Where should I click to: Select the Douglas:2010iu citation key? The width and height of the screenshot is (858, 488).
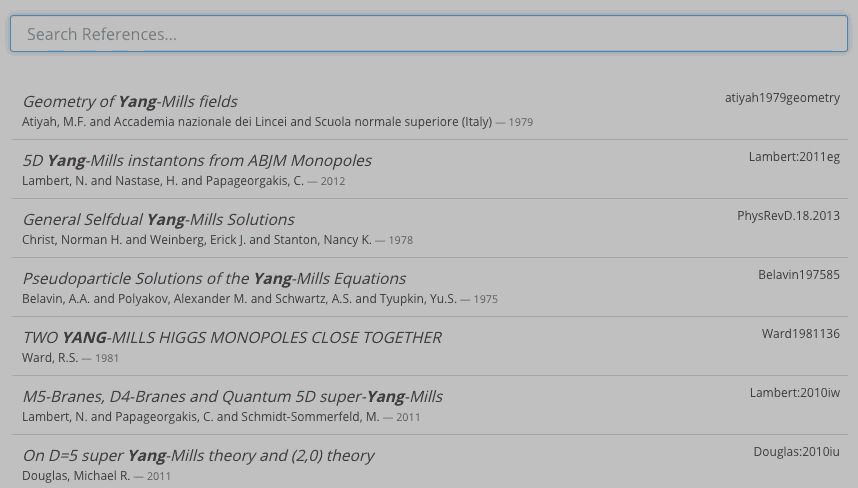pos(796,452)
